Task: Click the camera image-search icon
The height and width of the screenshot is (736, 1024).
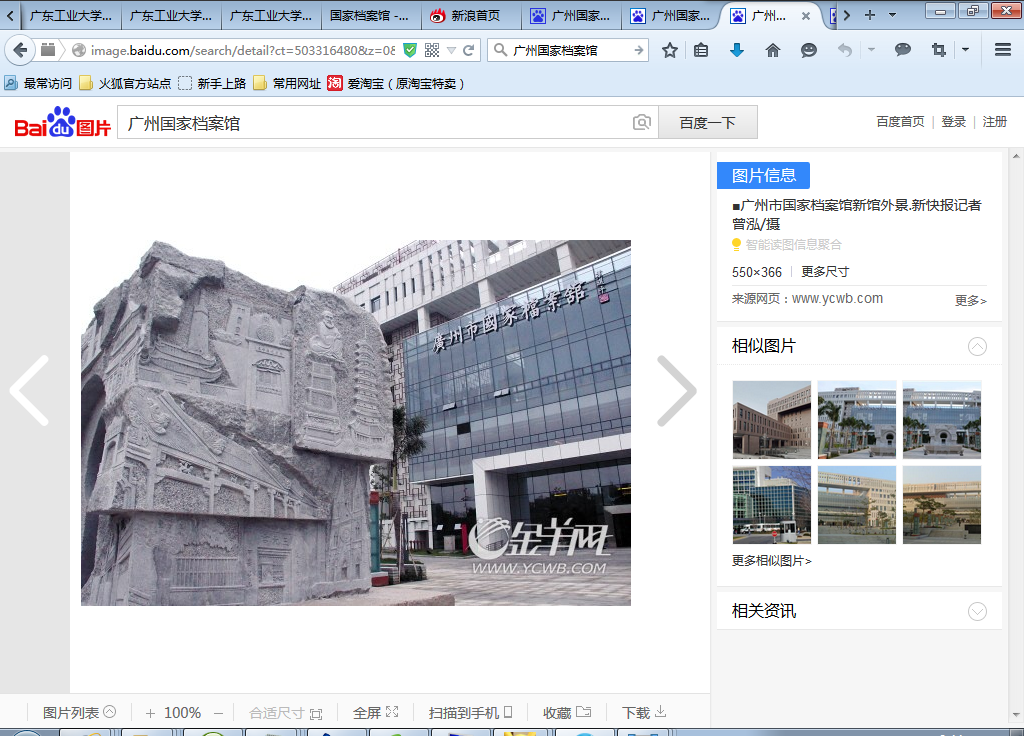Action: coord(641,123)
